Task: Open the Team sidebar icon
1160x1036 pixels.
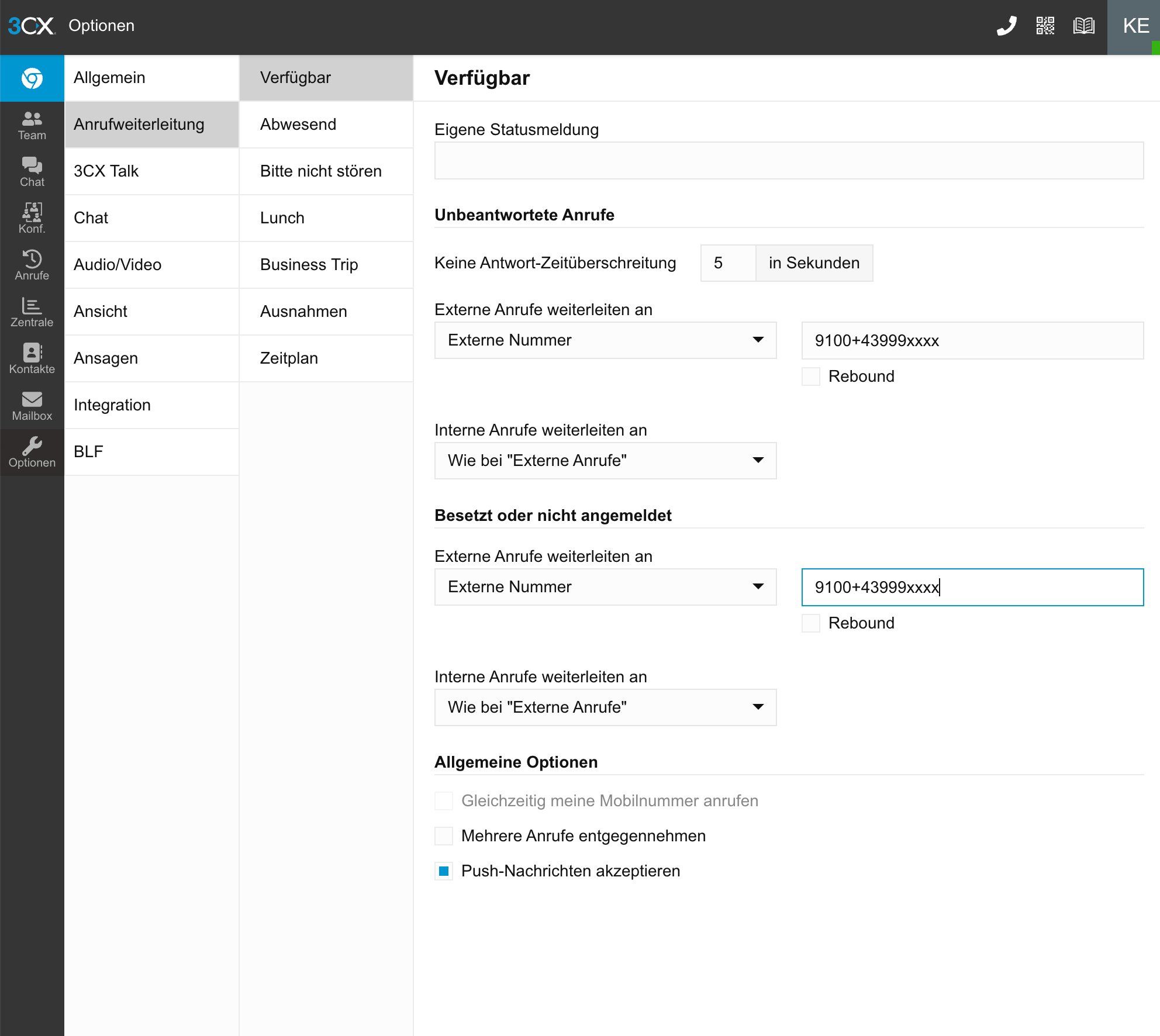Action: (x=32, y=125)
